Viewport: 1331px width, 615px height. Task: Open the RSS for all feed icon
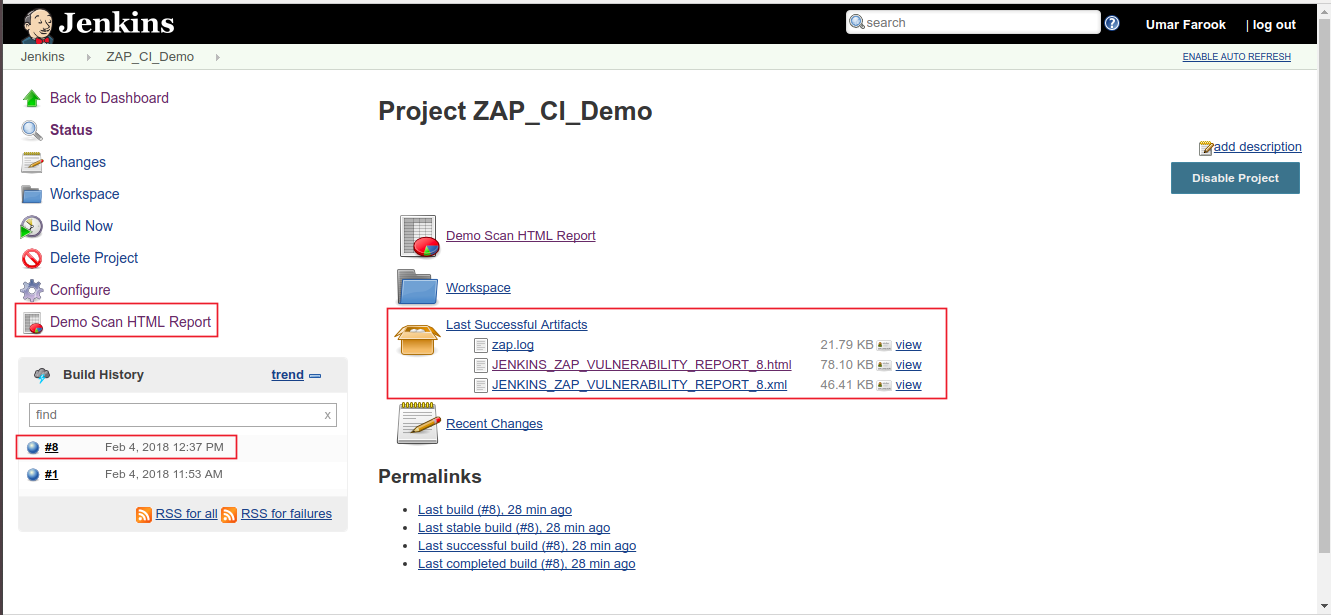pos(144,513)
